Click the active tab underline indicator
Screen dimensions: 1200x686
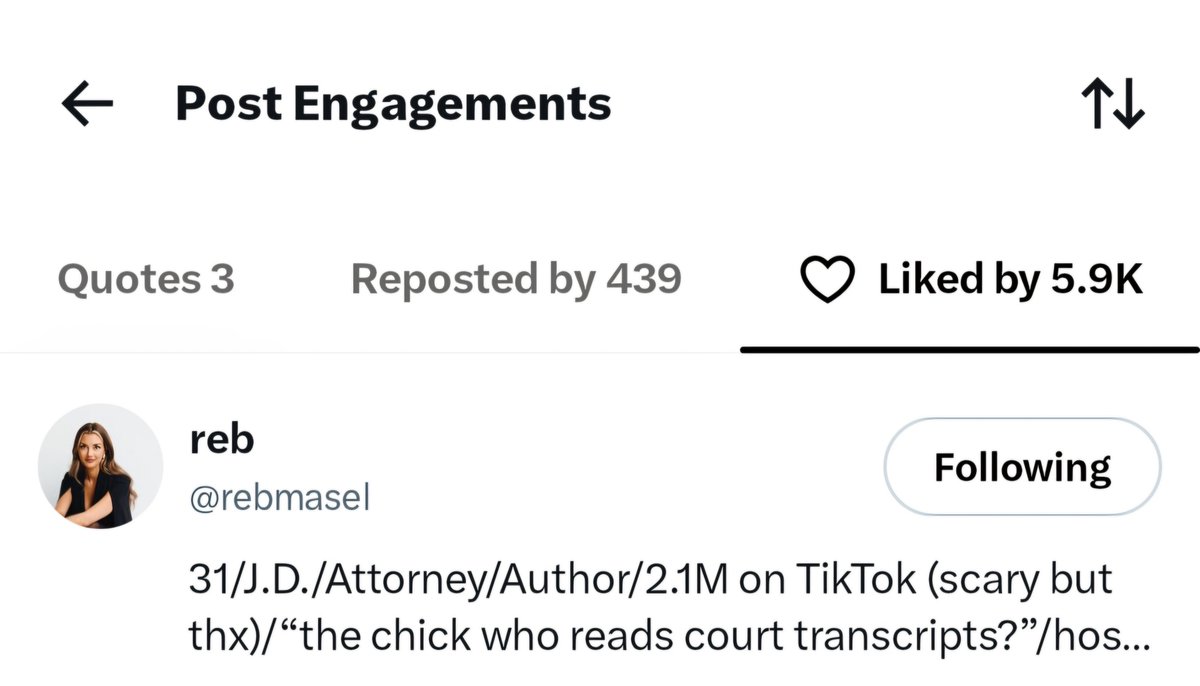970,349
